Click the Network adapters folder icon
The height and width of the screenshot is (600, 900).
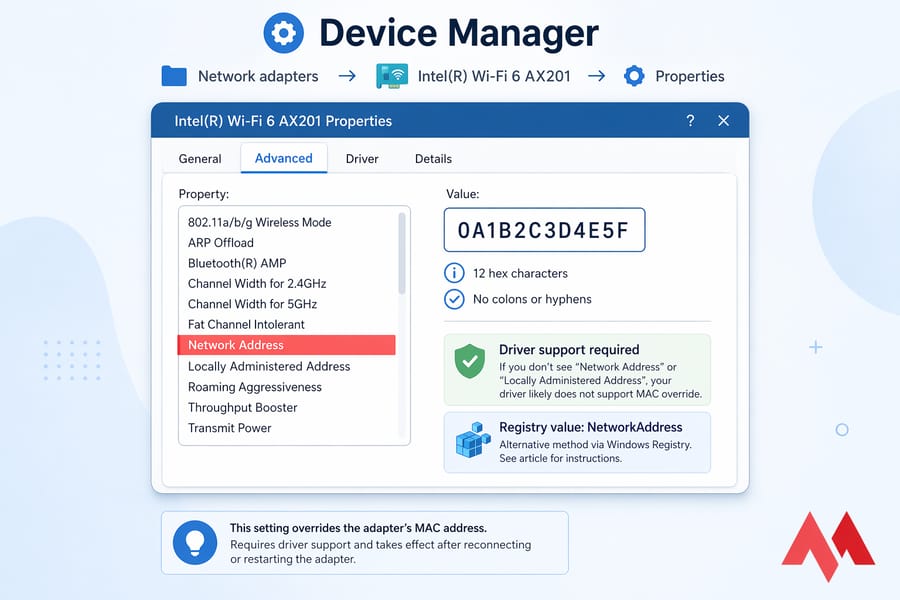174,76
